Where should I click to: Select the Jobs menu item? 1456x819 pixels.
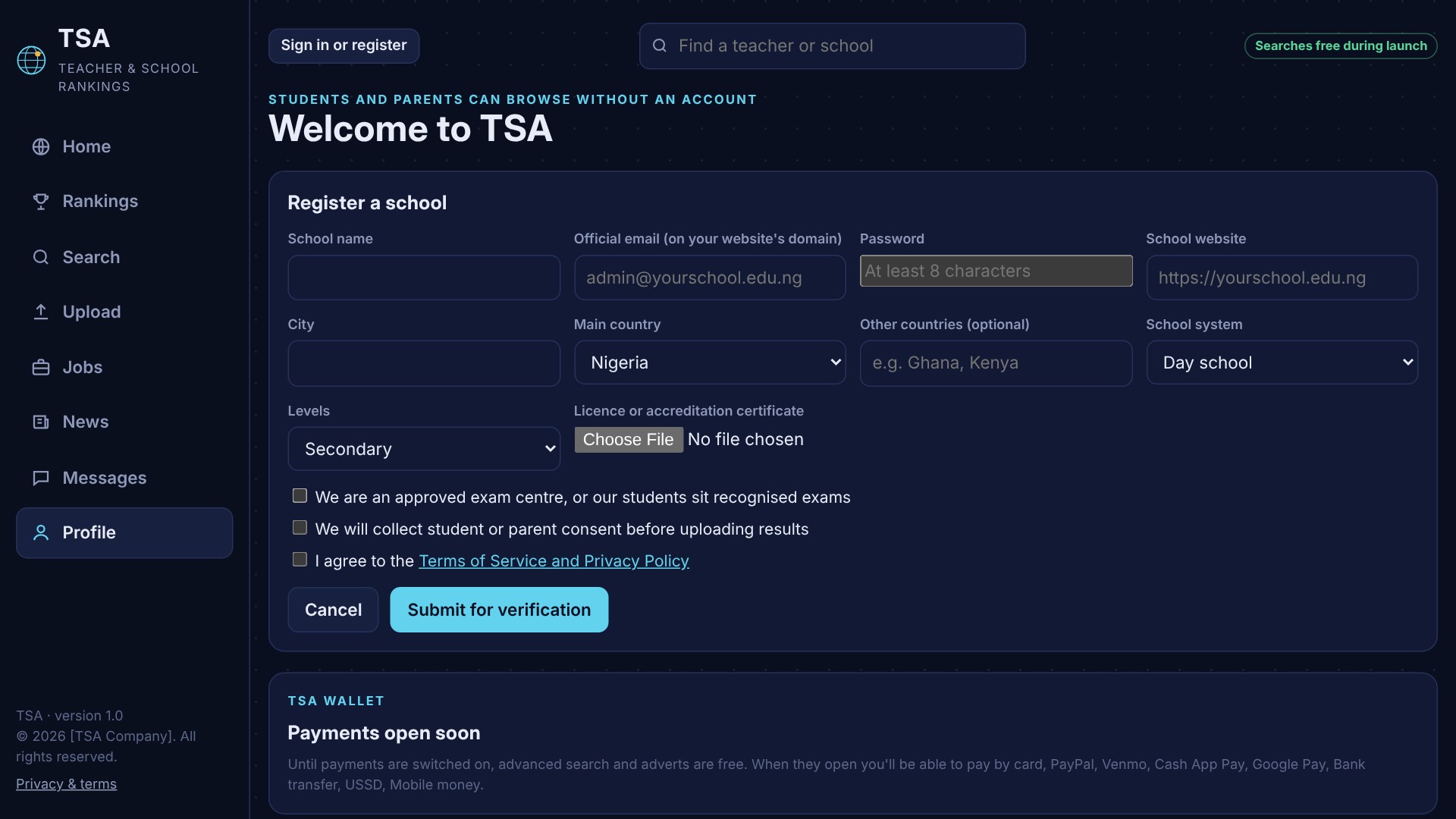pos(124,367)
